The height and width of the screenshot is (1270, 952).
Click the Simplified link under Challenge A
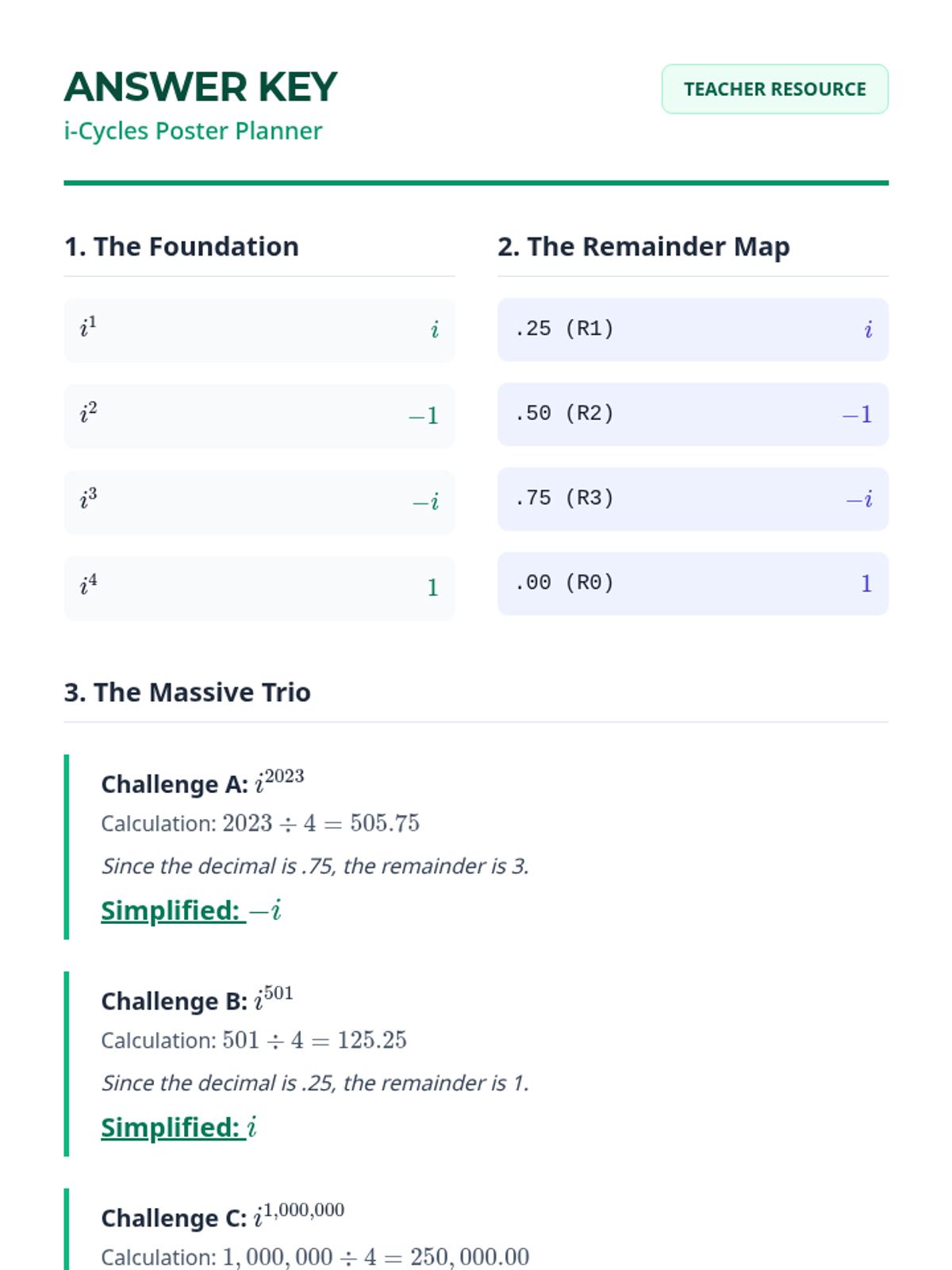coord(190,910)
